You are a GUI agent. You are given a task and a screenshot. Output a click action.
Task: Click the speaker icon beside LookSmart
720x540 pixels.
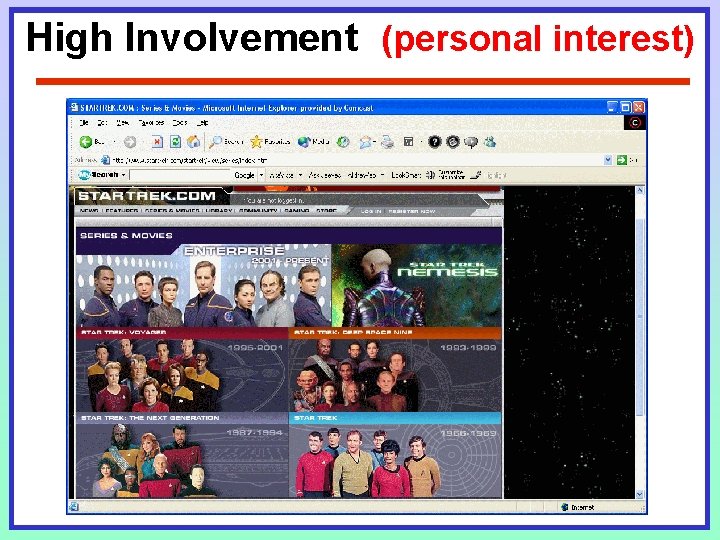(x=430, y=174)
